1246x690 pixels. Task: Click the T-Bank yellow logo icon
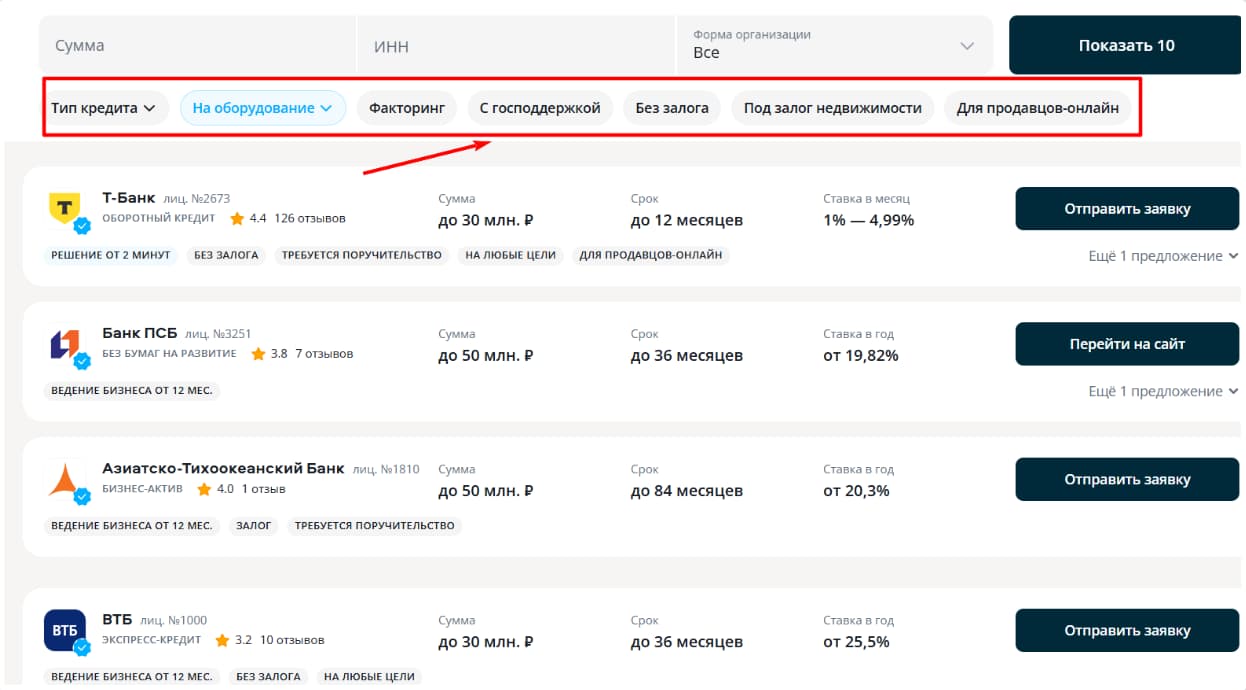coord(65,208)
